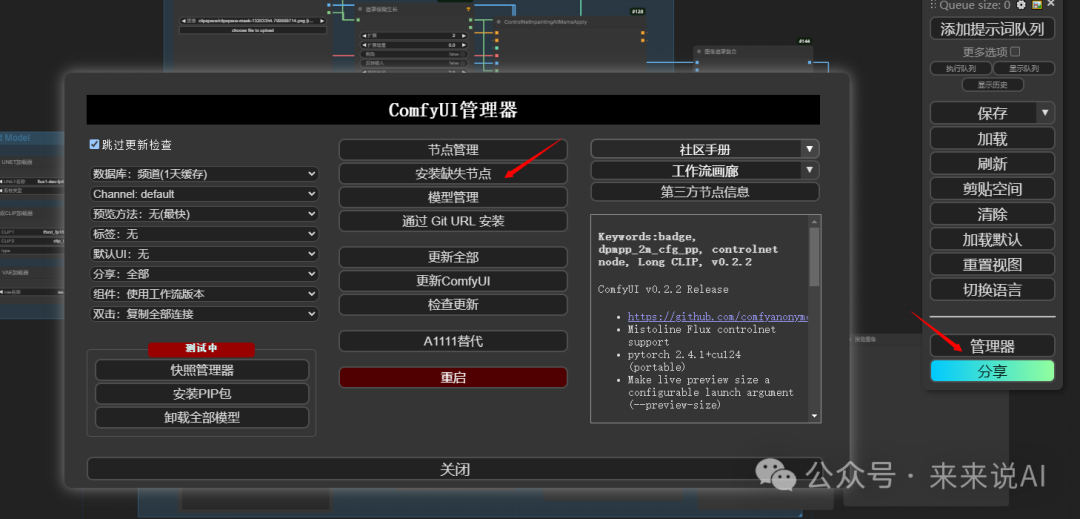
Task: Click the red 重启 button
Action: 453,377
